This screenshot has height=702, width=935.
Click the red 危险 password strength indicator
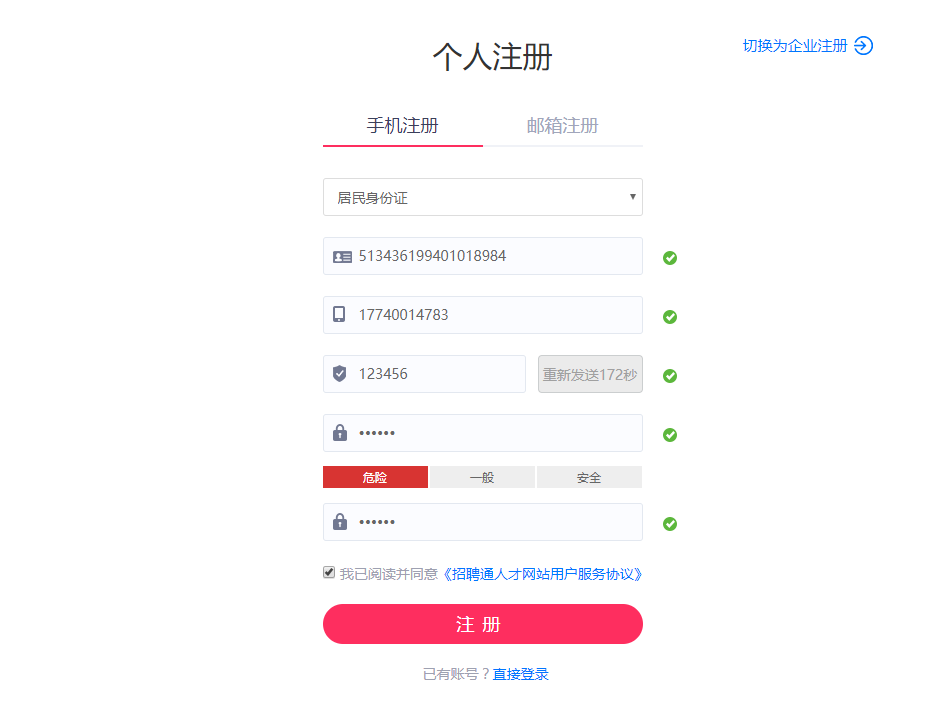point(375,478)
